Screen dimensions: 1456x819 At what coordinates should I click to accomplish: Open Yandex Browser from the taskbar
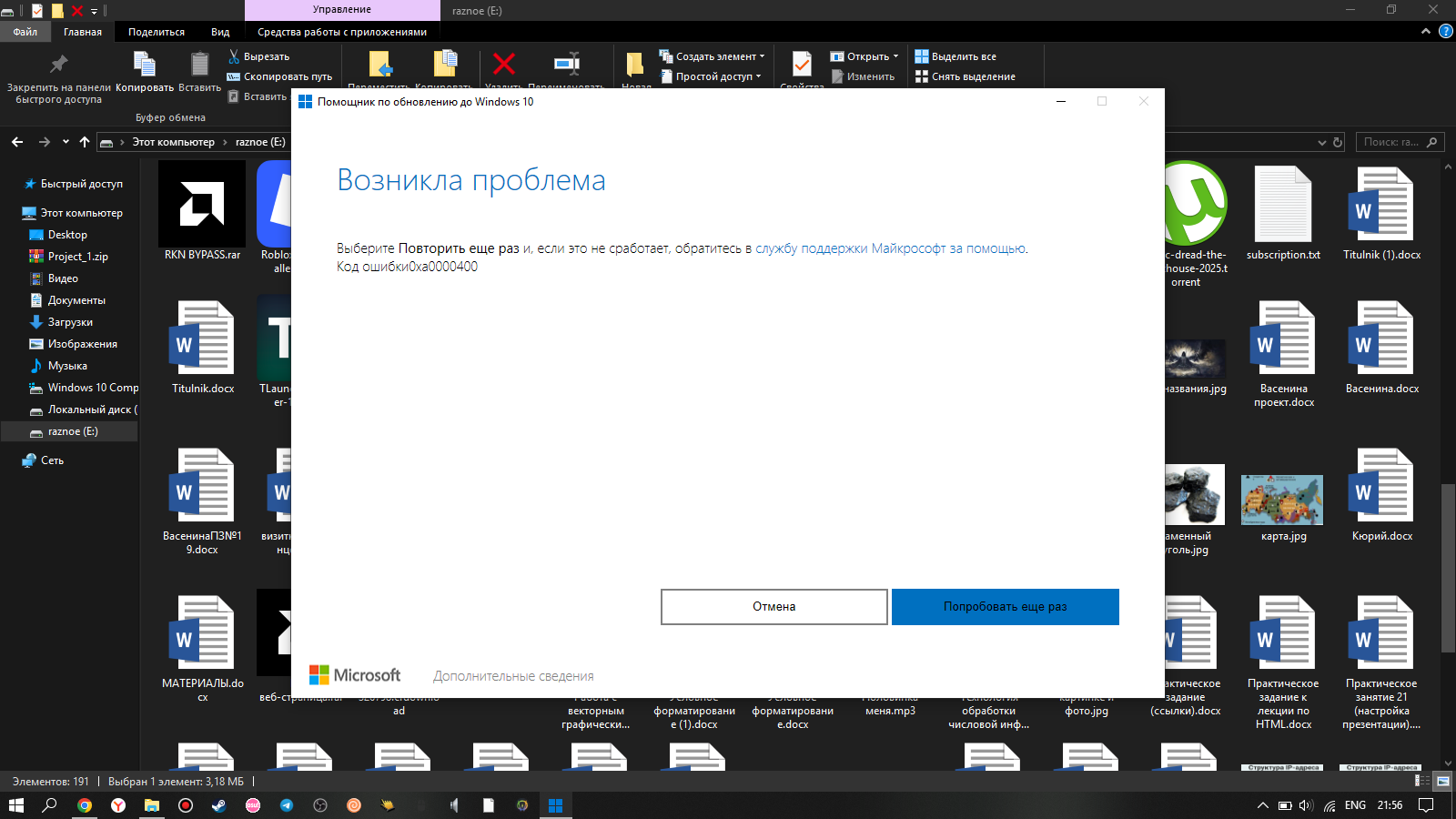click(x=118, y=805)
